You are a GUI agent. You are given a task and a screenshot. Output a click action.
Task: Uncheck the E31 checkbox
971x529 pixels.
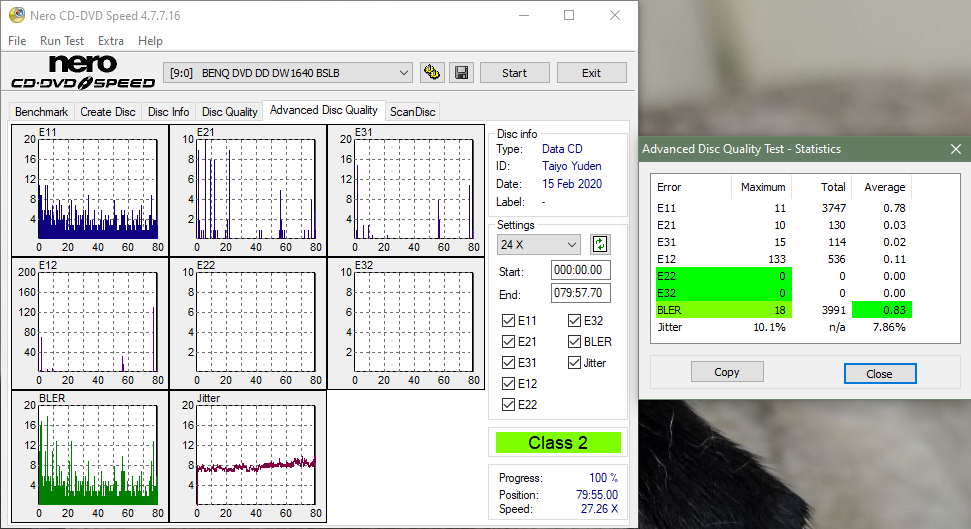point(508,362)
